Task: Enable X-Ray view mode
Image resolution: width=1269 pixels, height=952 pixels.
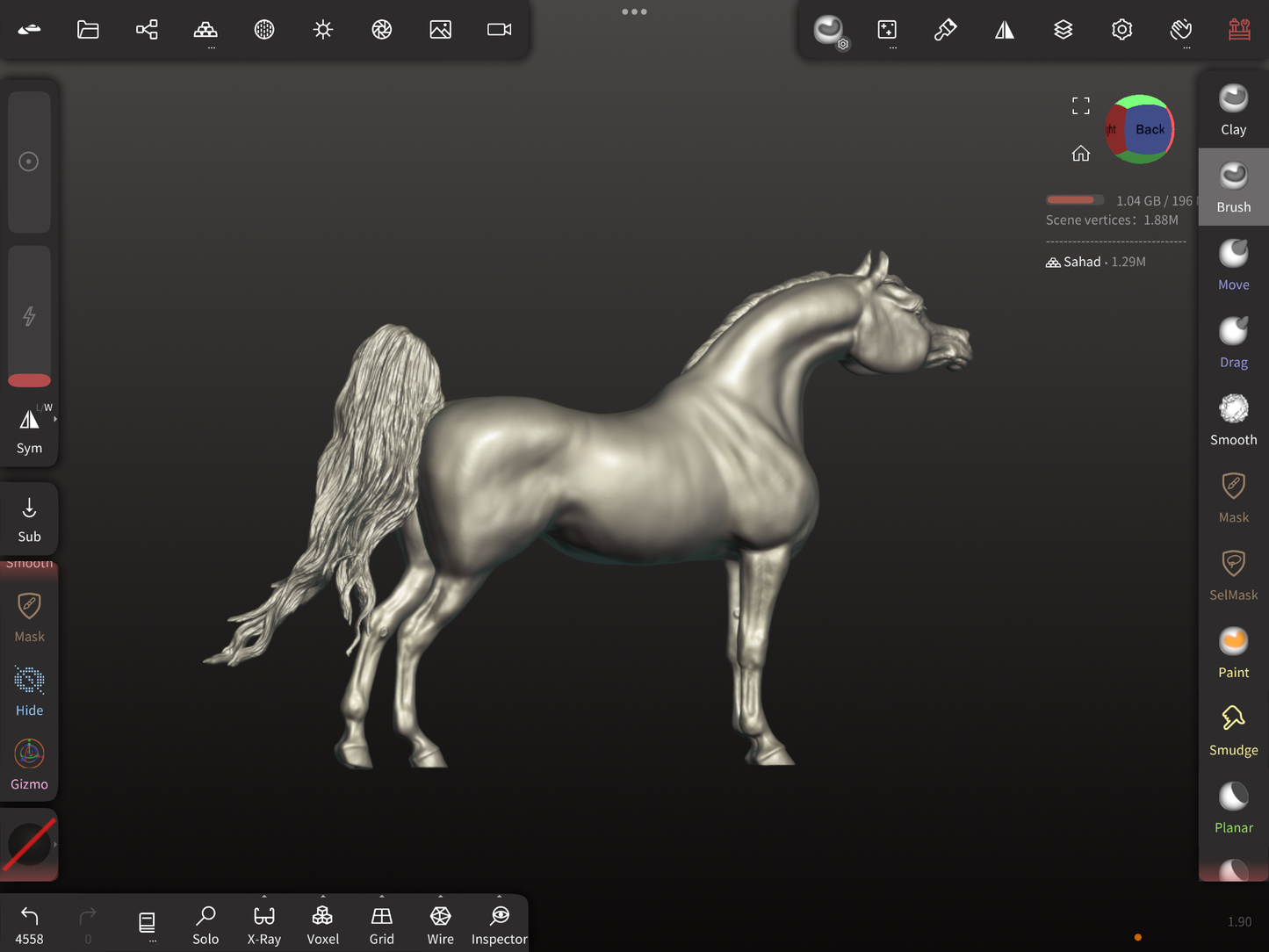Action: 263,924
